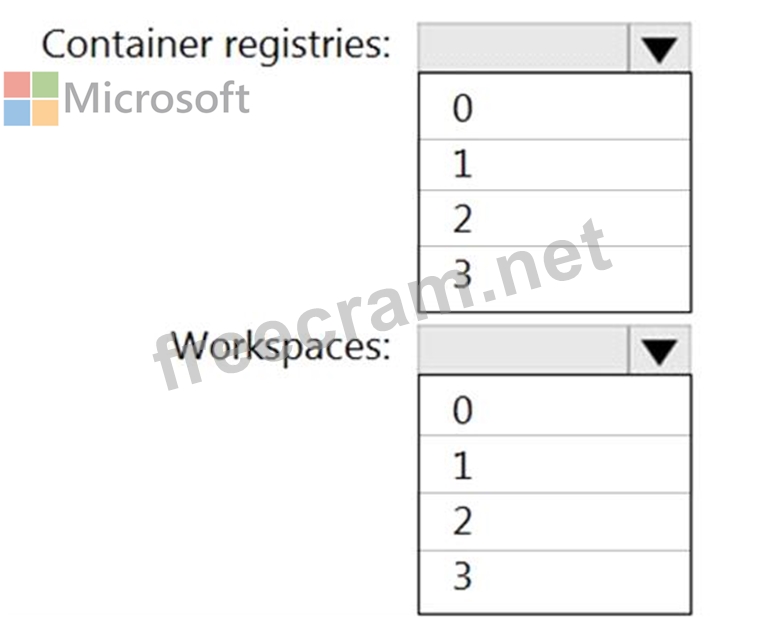The height and width of the screenshot is (617, 764).
Task: Click the empty Workspaces combo box field
Action: 523,350
